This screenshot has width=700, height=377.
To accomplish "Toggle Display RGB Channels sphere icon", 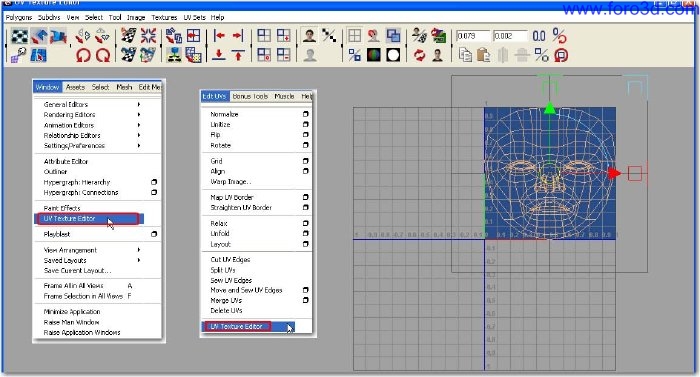I will [x=374, y=55].
